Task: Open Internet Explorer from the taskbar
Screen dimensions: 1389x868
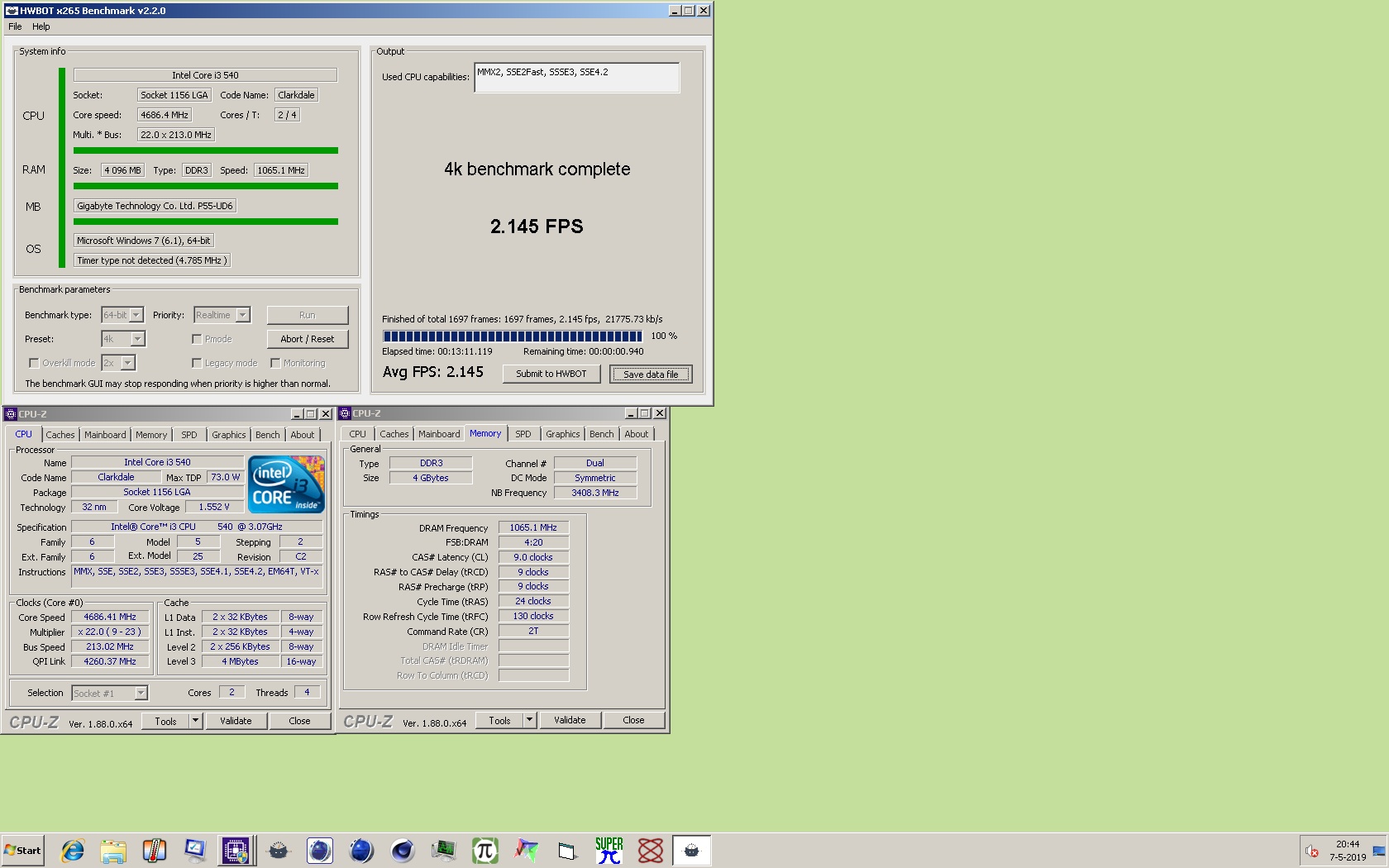Action: pyautogui.click(x=73, y=850)
